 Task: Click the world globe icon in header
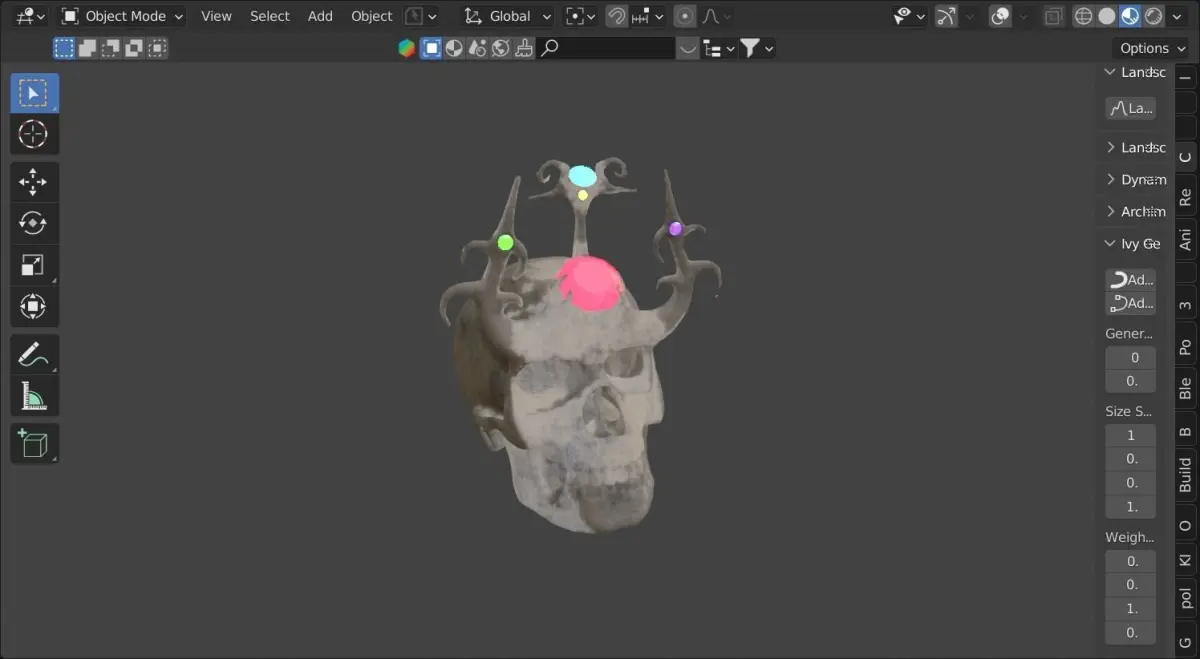point(500,48)
